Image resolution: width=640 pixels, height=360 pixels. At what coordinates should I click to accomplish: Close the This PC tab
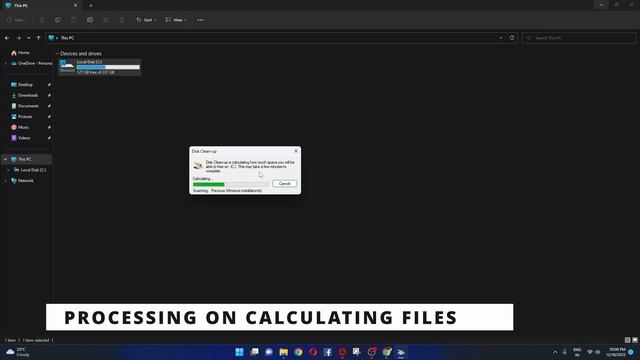pos(76,6)
